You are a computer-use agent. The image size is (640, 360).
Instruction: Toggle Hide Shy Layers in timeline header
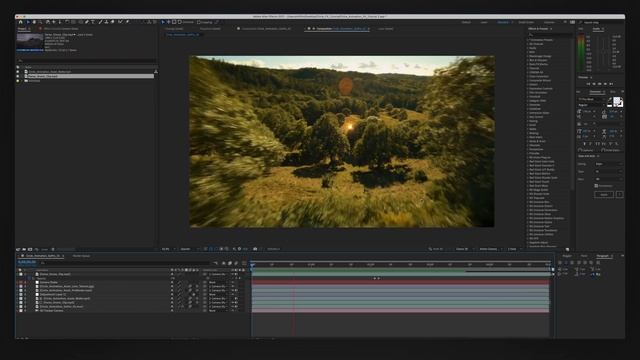coord(224,263)
